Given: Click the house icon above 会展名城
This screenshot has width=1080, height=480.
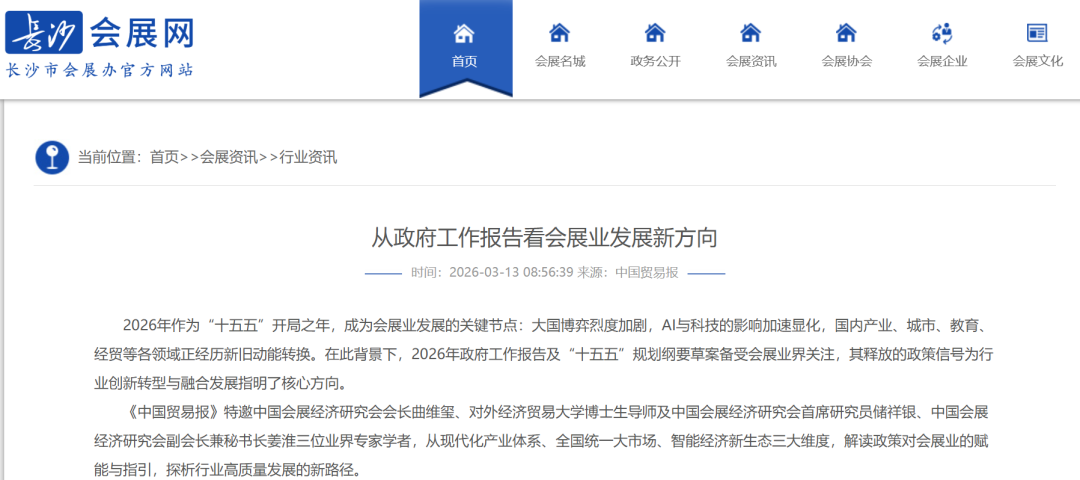Looking at the screenshot, I should point(559,32).
